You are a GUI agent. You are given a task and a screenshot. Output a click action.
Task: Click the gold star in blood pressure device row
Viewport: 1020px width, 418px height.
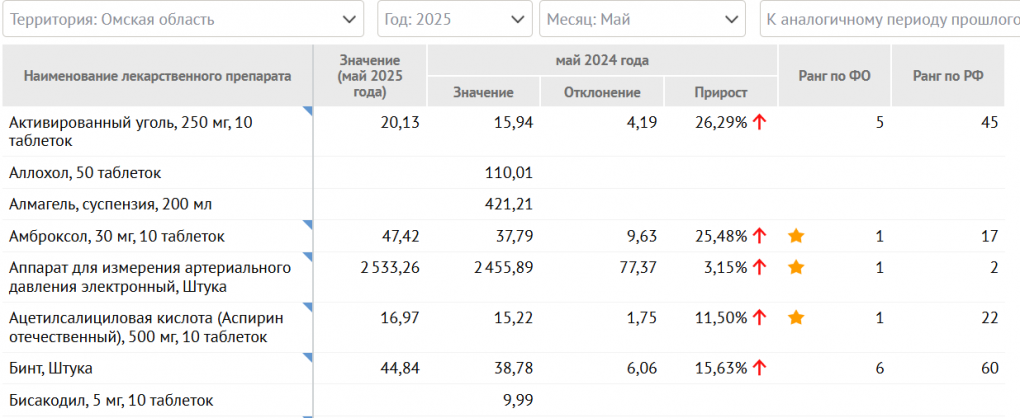coord(796,267)
